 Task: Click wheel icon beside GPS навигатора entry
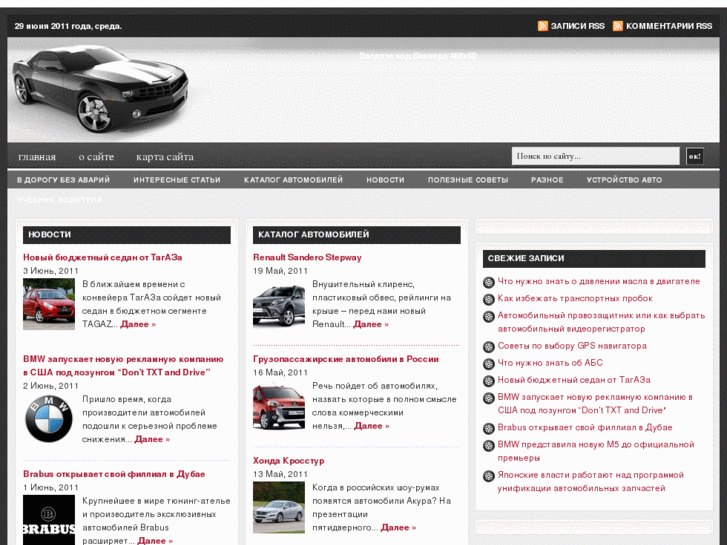point(489,346)
